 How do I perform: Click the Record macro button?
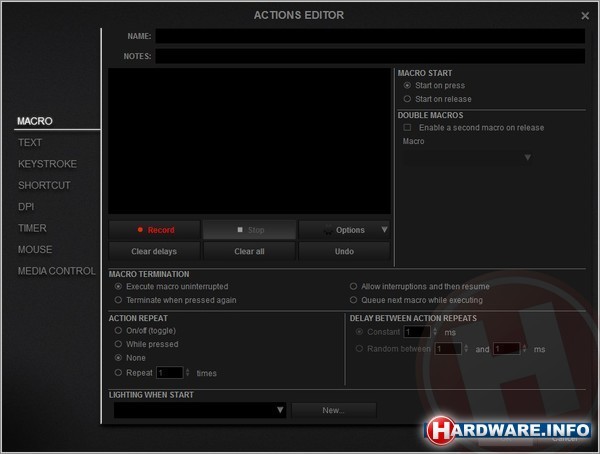click(155, 230)
